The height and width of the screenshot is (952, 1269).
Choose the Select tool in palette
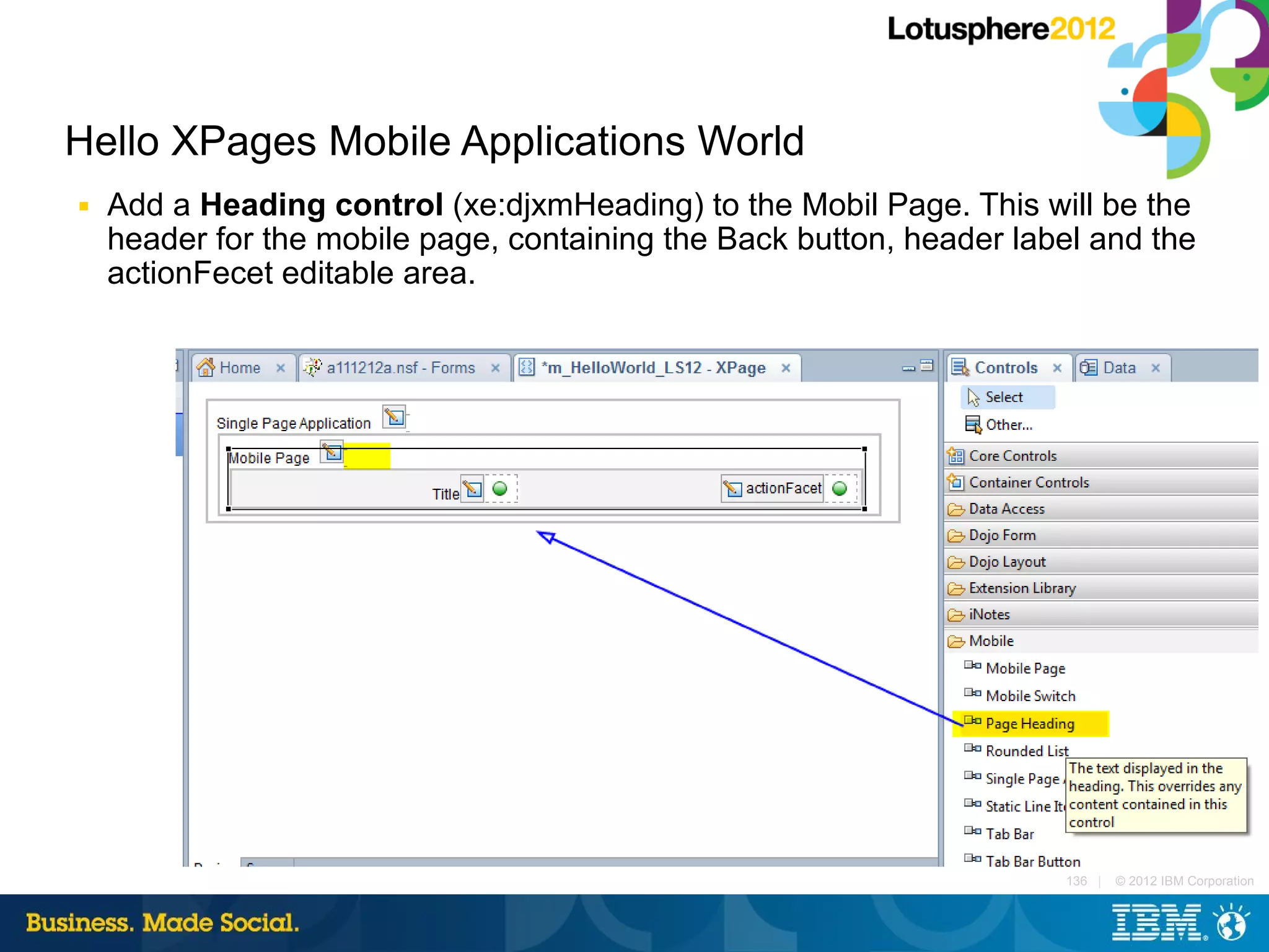pyautogui.click(x=1008, y=397)
